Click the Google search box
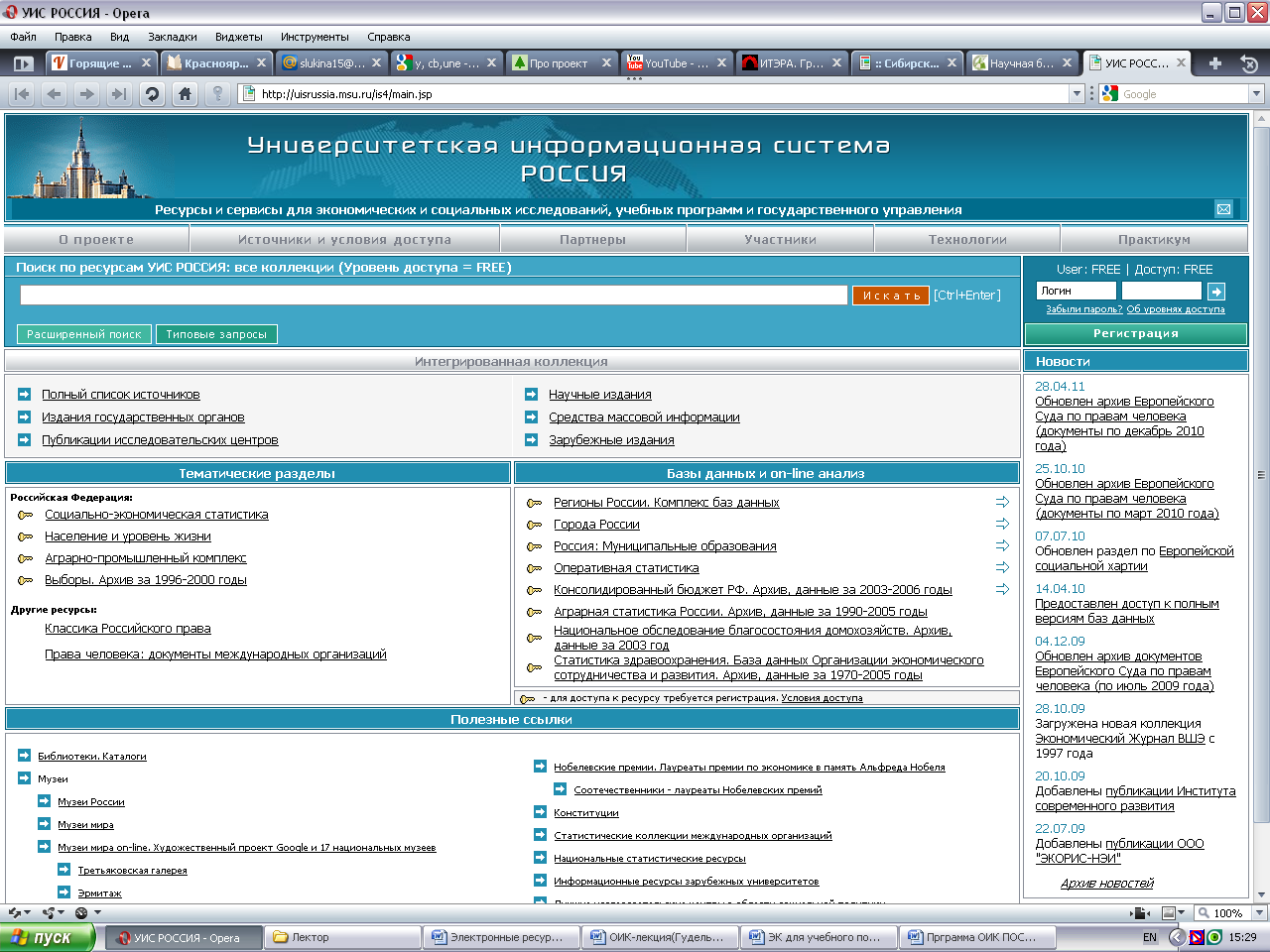Viewport: 1270px width, 952px height. click(1185, 94)
